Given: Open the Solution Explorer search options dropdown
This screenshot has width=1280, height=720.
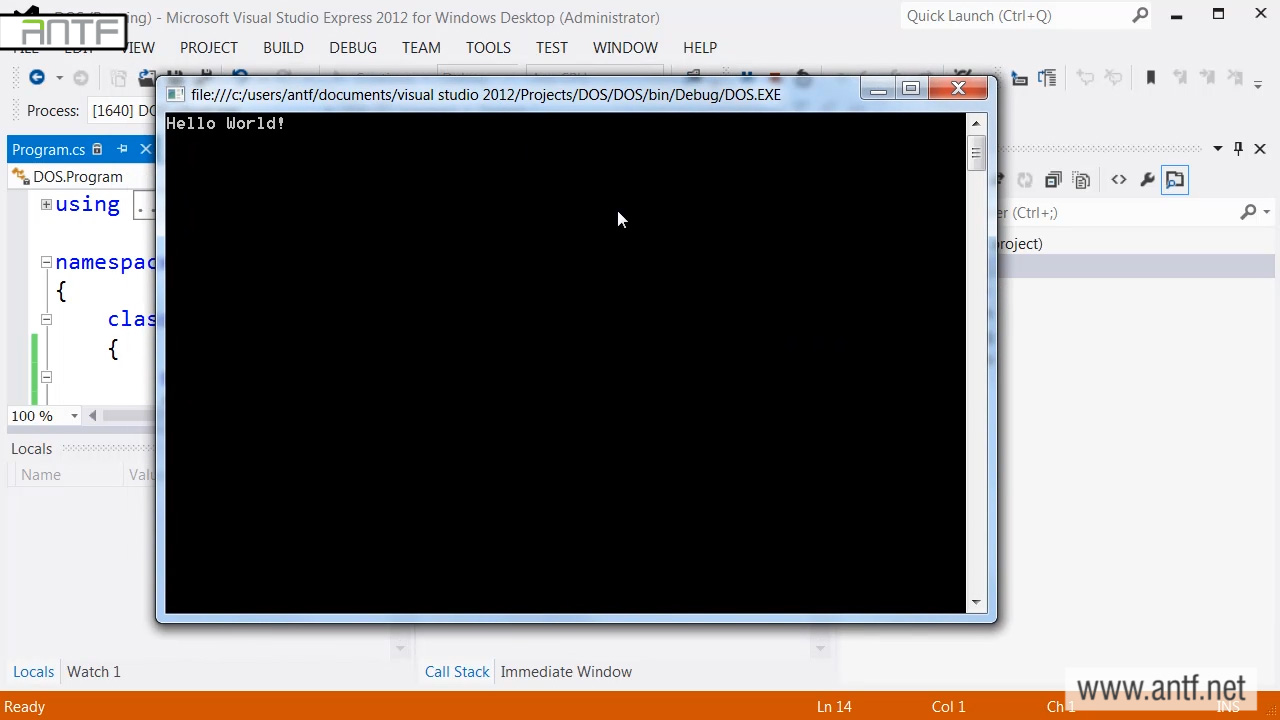Looking at the screenshot, I should click(1266, 212).
